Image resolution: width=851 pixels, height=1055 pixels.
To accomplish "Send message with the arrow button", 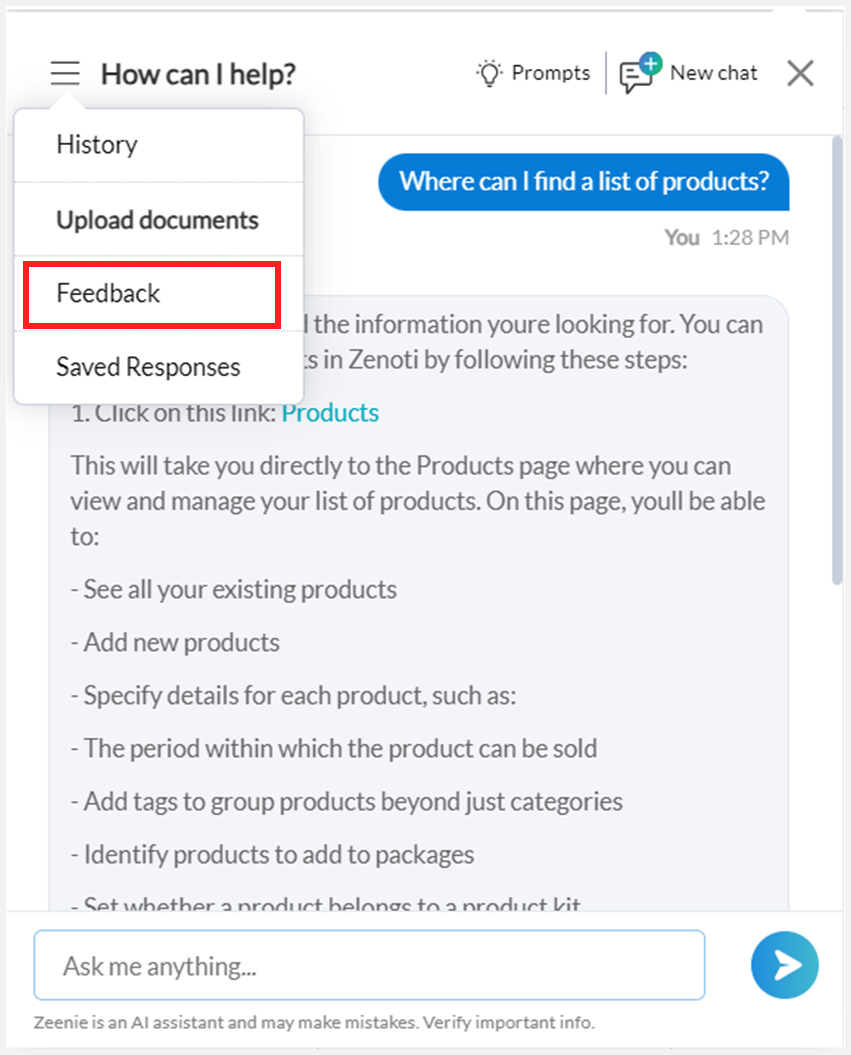I will tap(784, 965).
